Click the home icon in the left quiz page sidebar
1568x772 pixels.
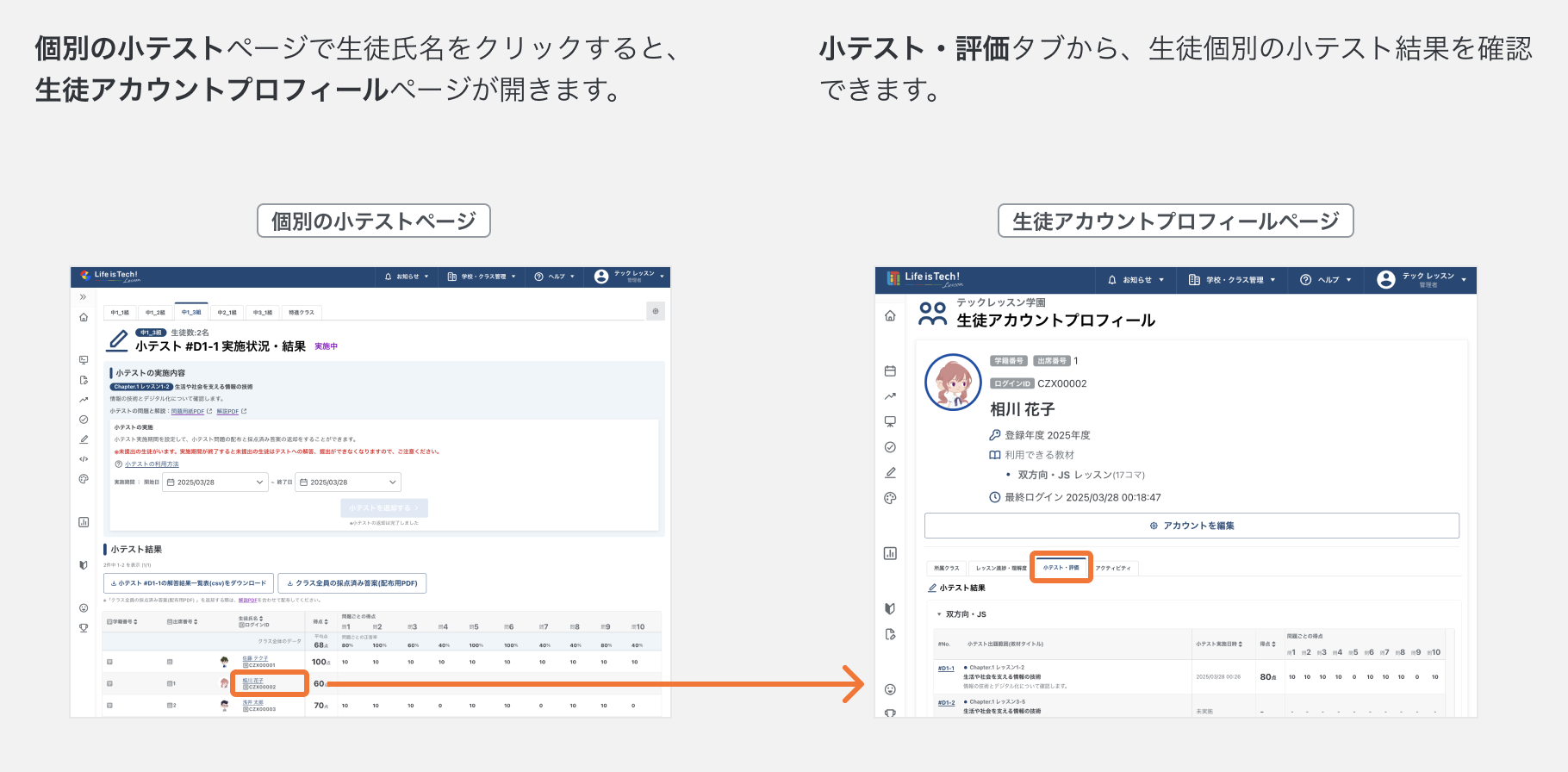pyautogui.click(x=84, y=317)
